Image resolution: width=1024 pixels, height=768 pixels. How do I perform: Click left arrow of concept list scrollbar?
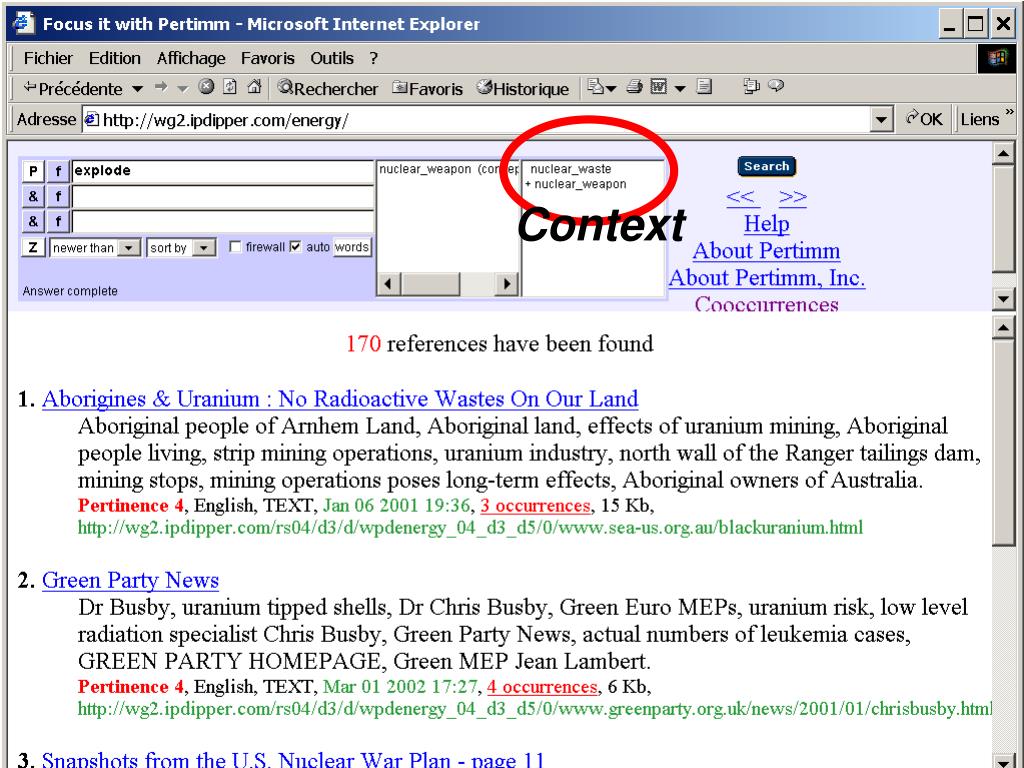[x=389, y=284]
